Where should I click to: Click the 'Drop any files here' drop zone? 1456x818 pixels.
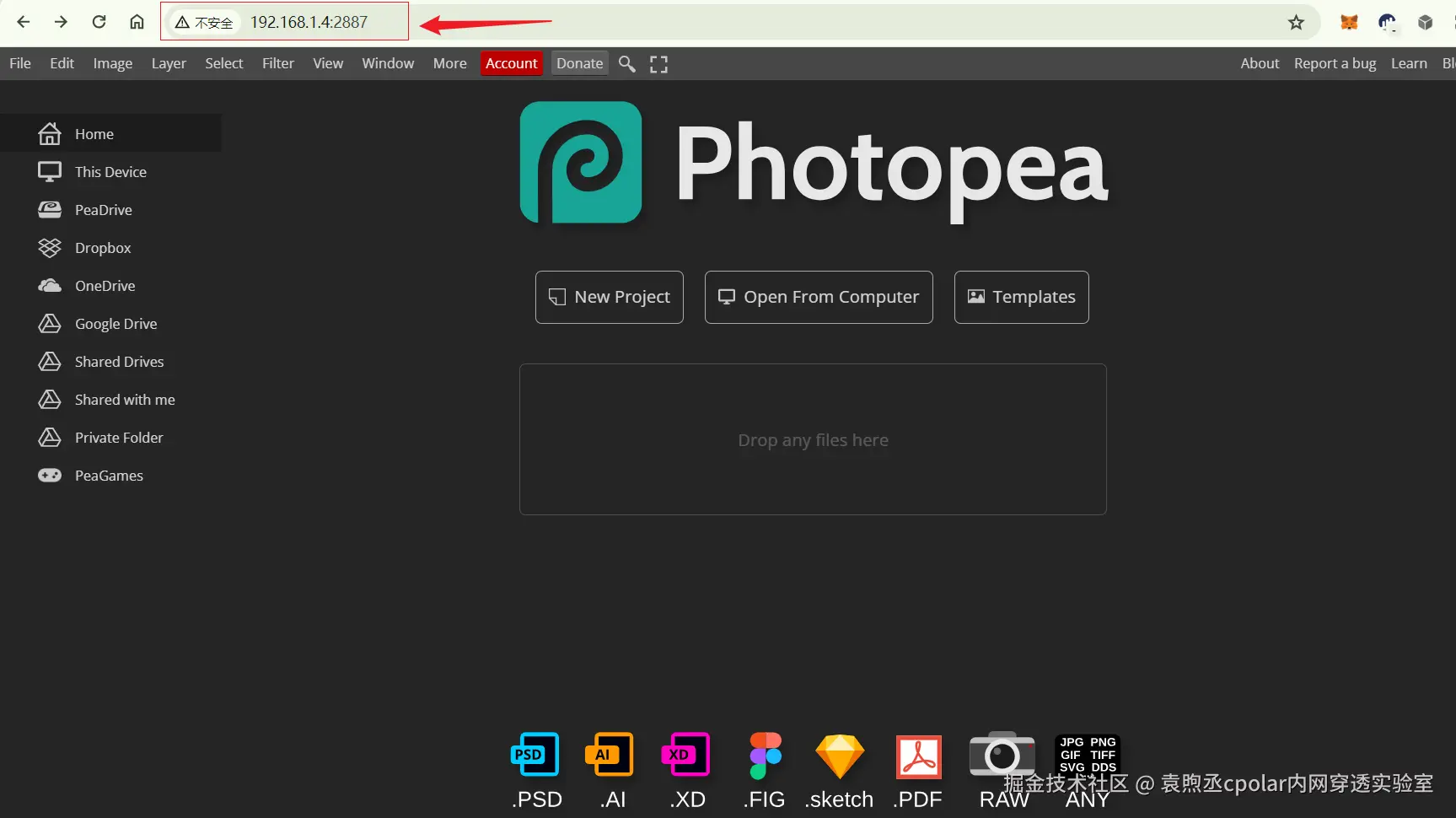(813, 439)
